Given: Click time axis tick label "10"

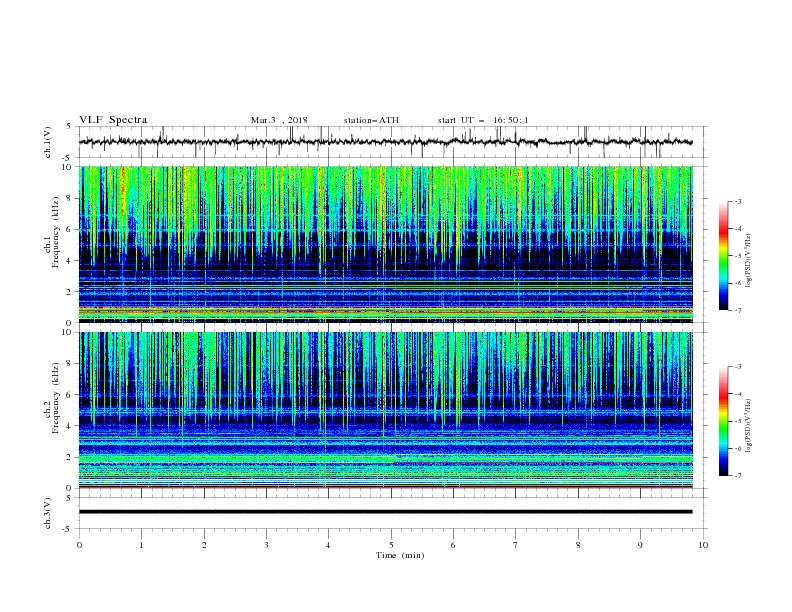Looking at the screenshot, I should click(x=703, y=545).
